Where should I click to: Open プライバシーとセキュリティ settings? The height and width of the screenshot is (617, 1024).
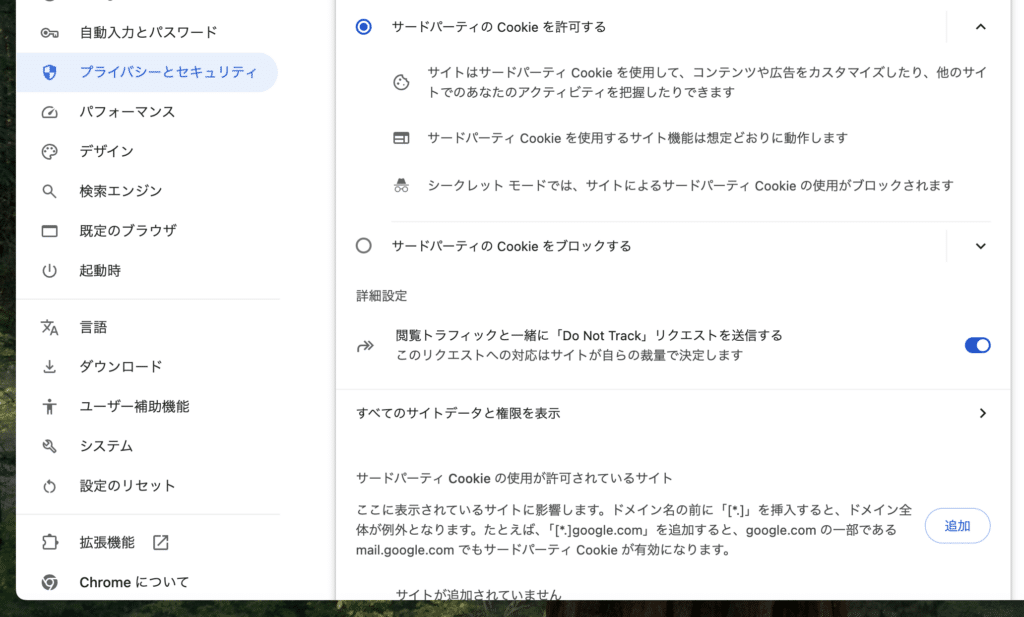pos(148,72)
